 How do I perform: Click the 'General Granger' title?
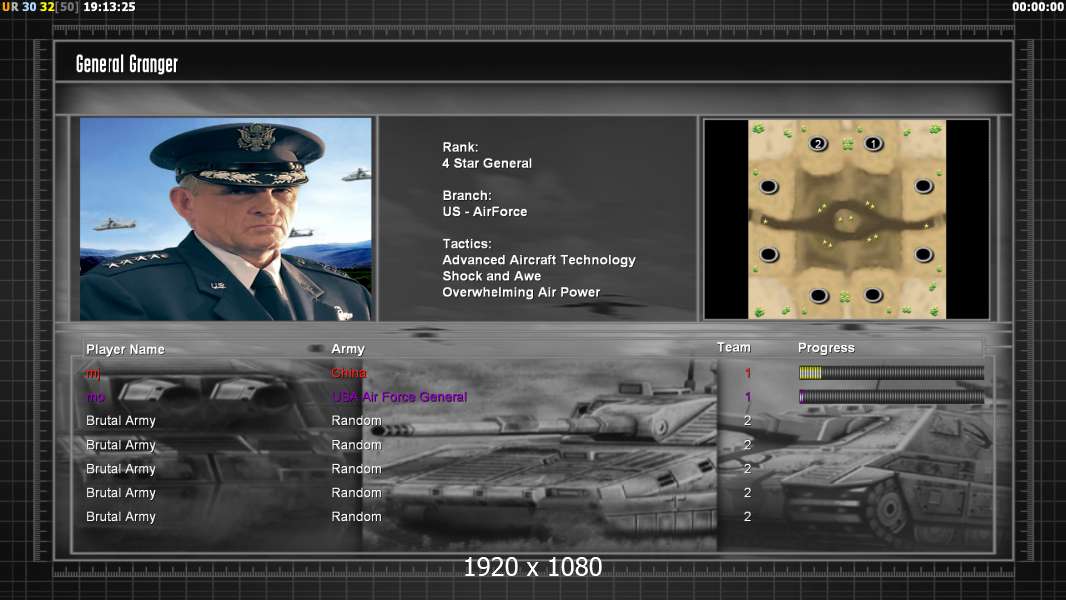(x=126, y=64)
